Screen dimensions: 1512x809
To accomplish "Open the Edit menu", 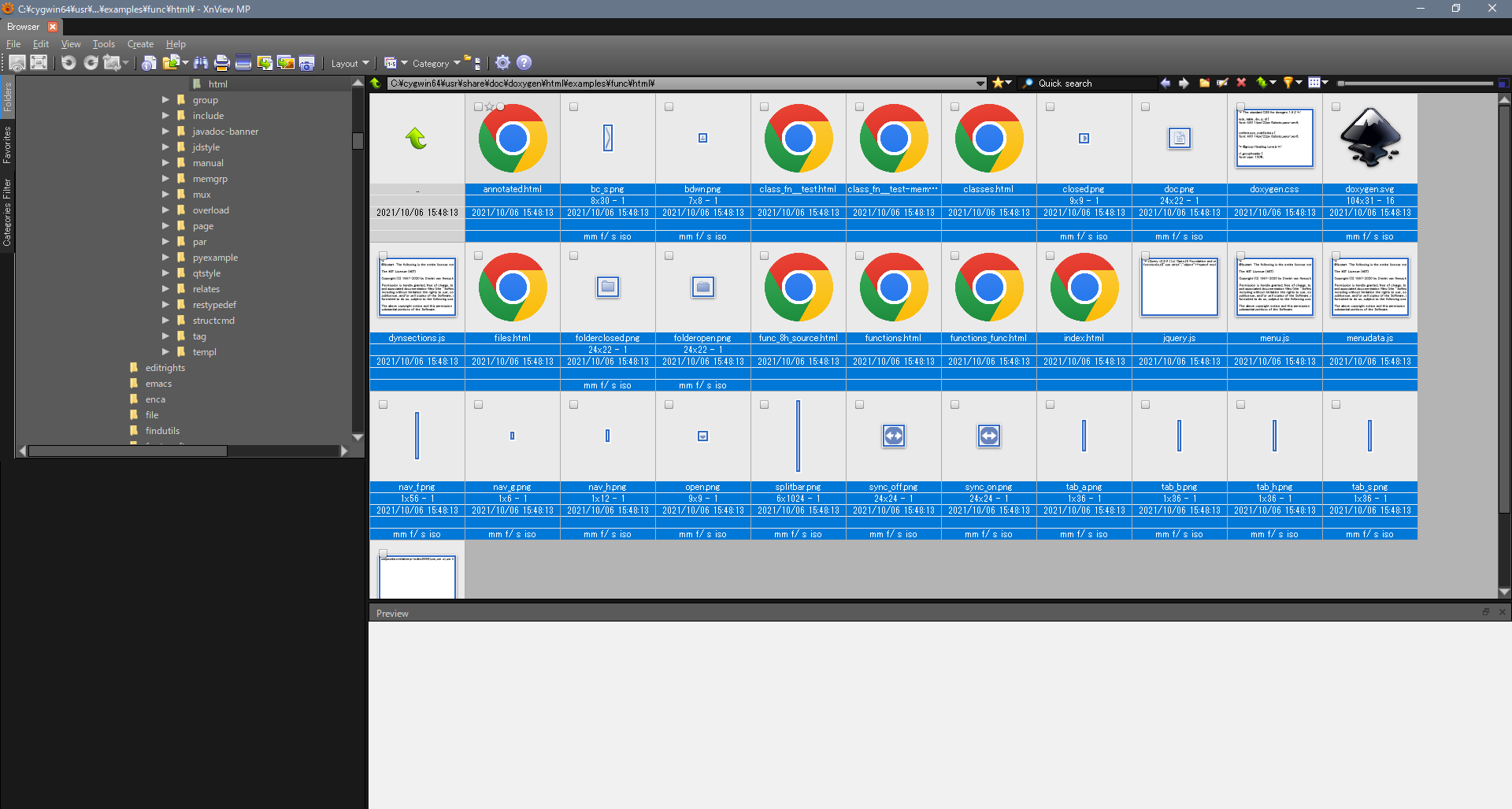I will point(41,44).
